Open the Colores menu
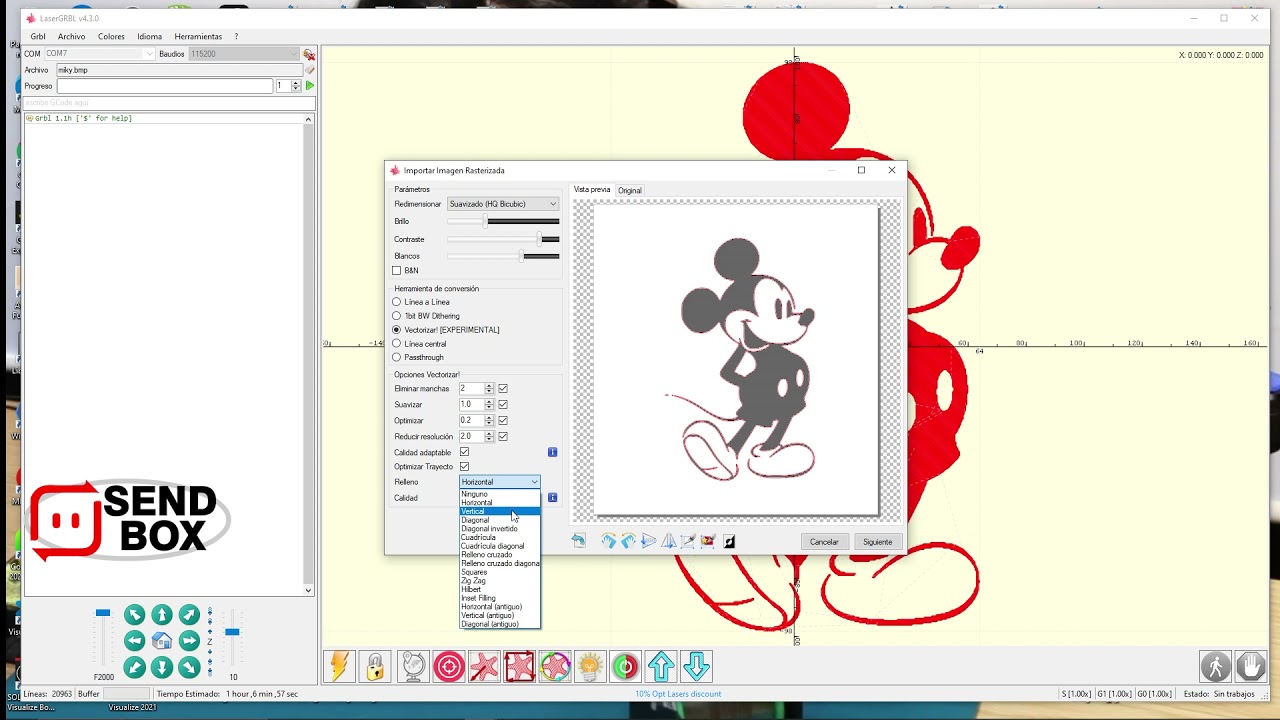The image size is (1280, 720). click(x=111, y=37)
